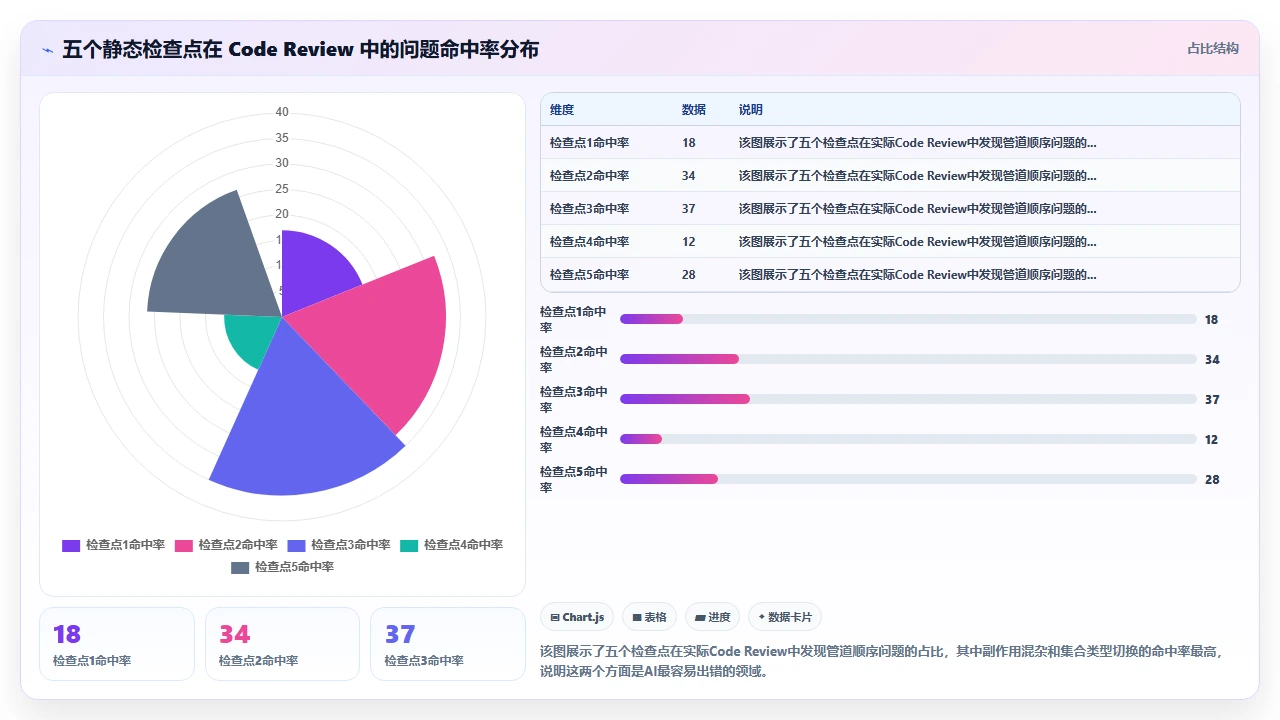The image size is (1280, 720).
Task: Click table value 18 in 检查点1 row
Action: point(689,143)
